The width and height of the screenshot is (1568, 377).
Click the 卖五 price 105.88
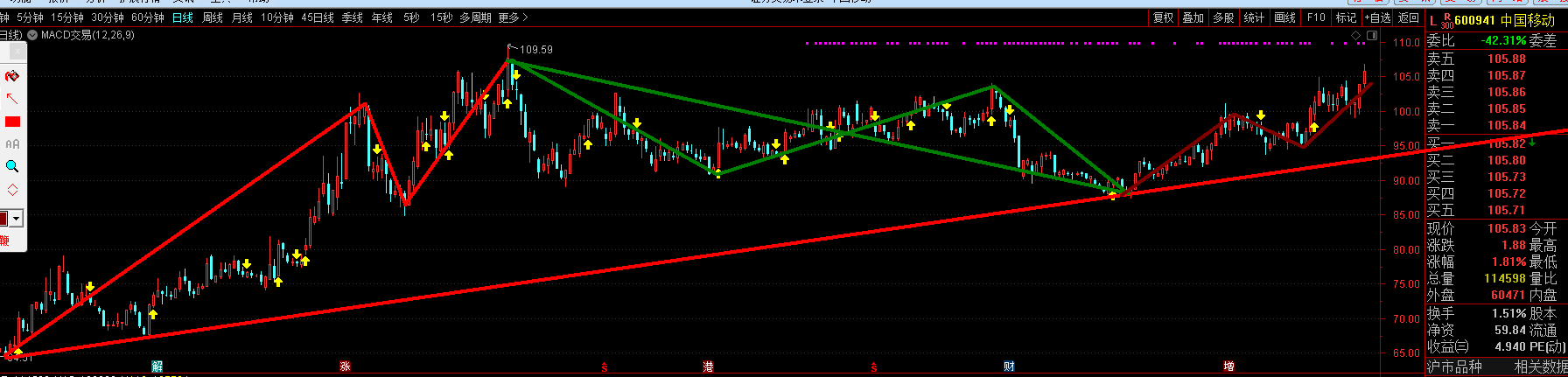1506,59
